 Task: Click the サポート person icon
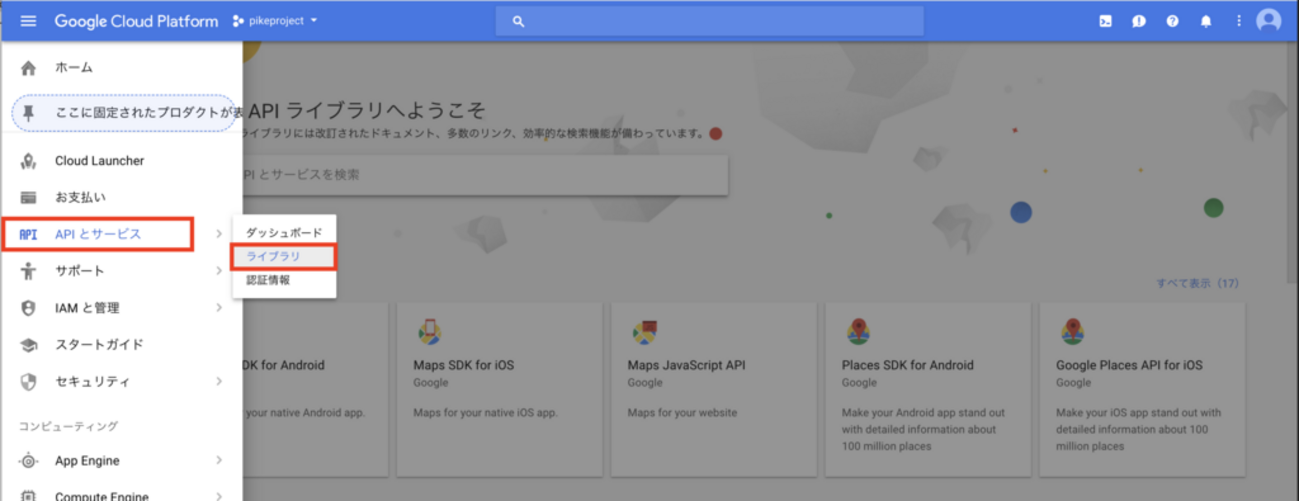28,271
